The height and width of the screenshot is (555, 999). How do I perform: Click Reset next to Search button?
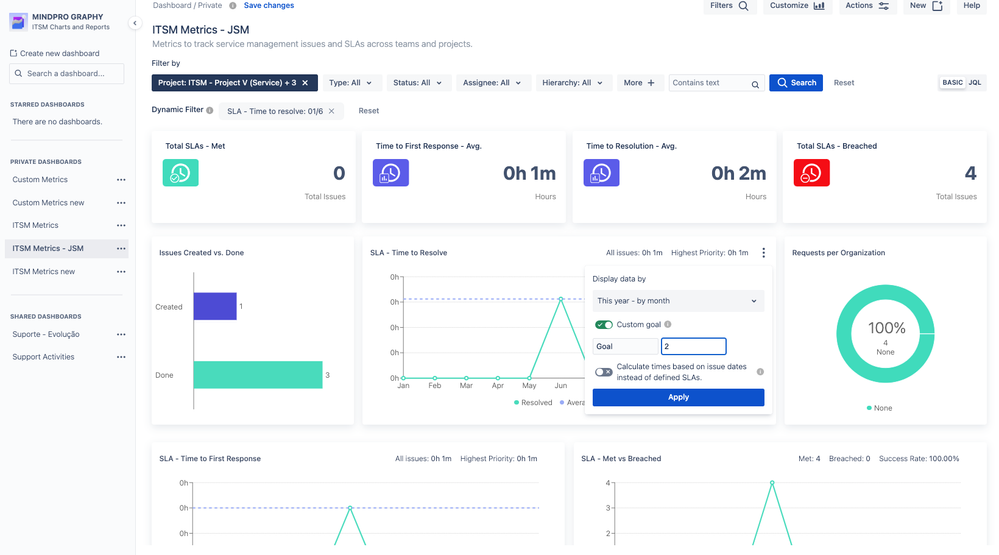click(844, 83)
